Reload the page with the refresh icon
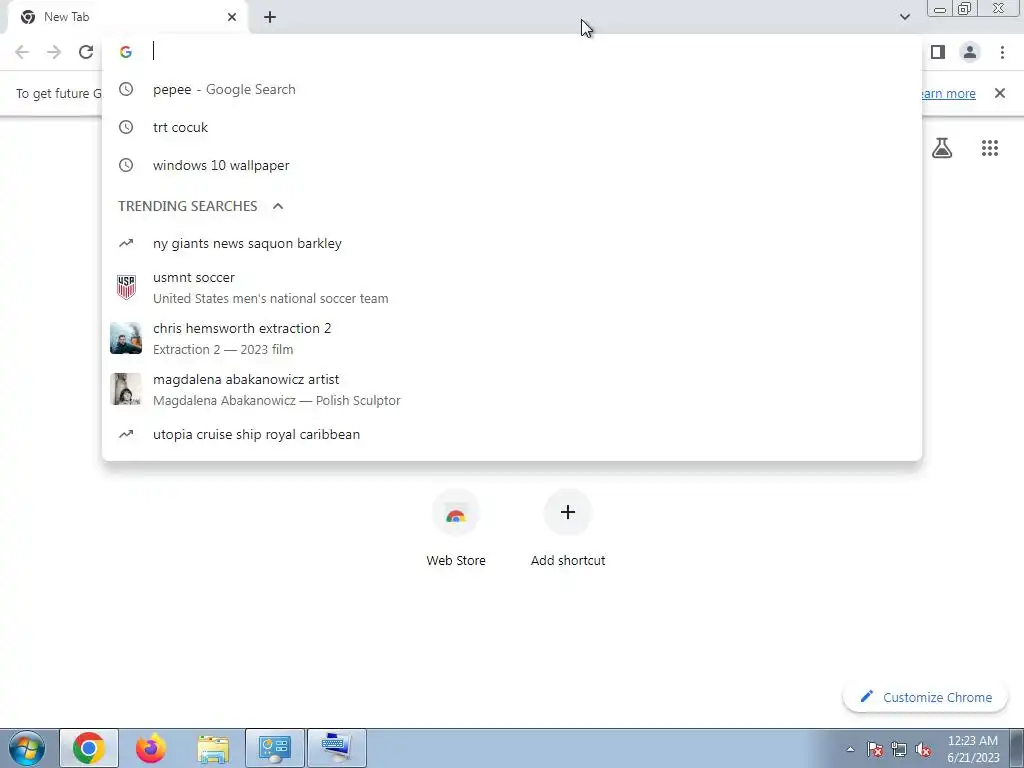The width and height of the screenshot is (1024, 768). (x=86, y=52)
